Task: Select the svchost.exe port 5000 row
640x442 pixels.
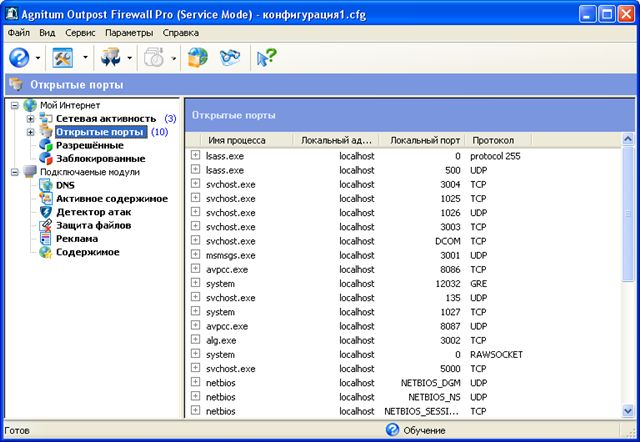Action: click(403, 368)
